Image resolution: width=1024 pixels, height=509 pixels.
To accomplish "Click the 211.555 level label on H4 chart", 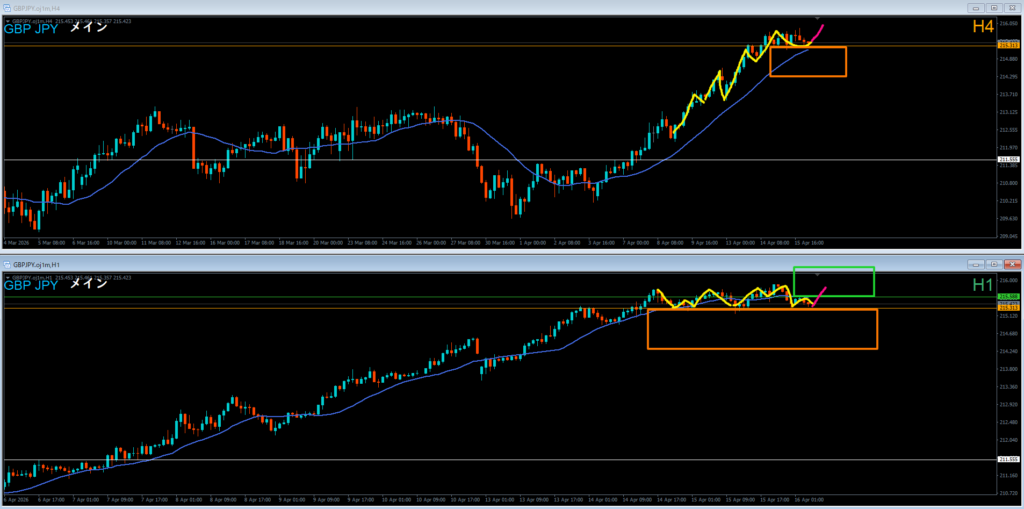I will [x=1009, y=160].
